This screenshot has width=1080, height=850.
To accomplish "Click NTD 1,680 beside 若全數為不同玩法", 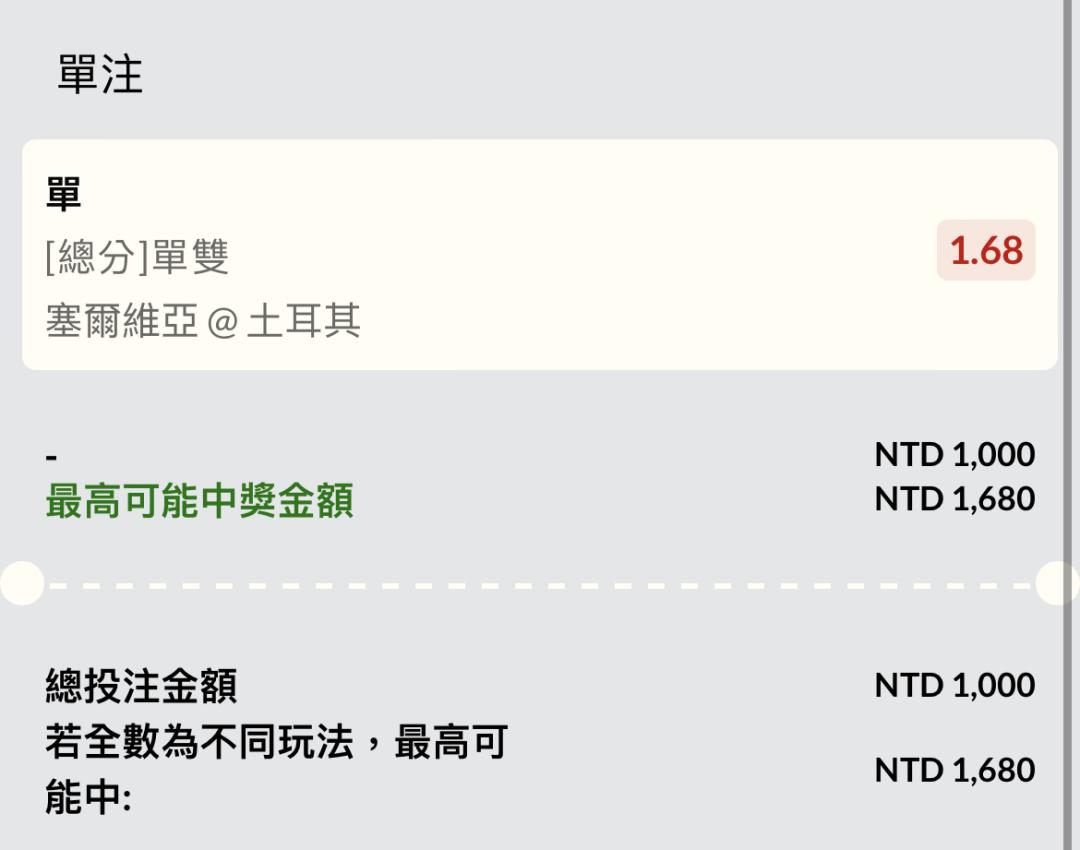I will [954, 770].
